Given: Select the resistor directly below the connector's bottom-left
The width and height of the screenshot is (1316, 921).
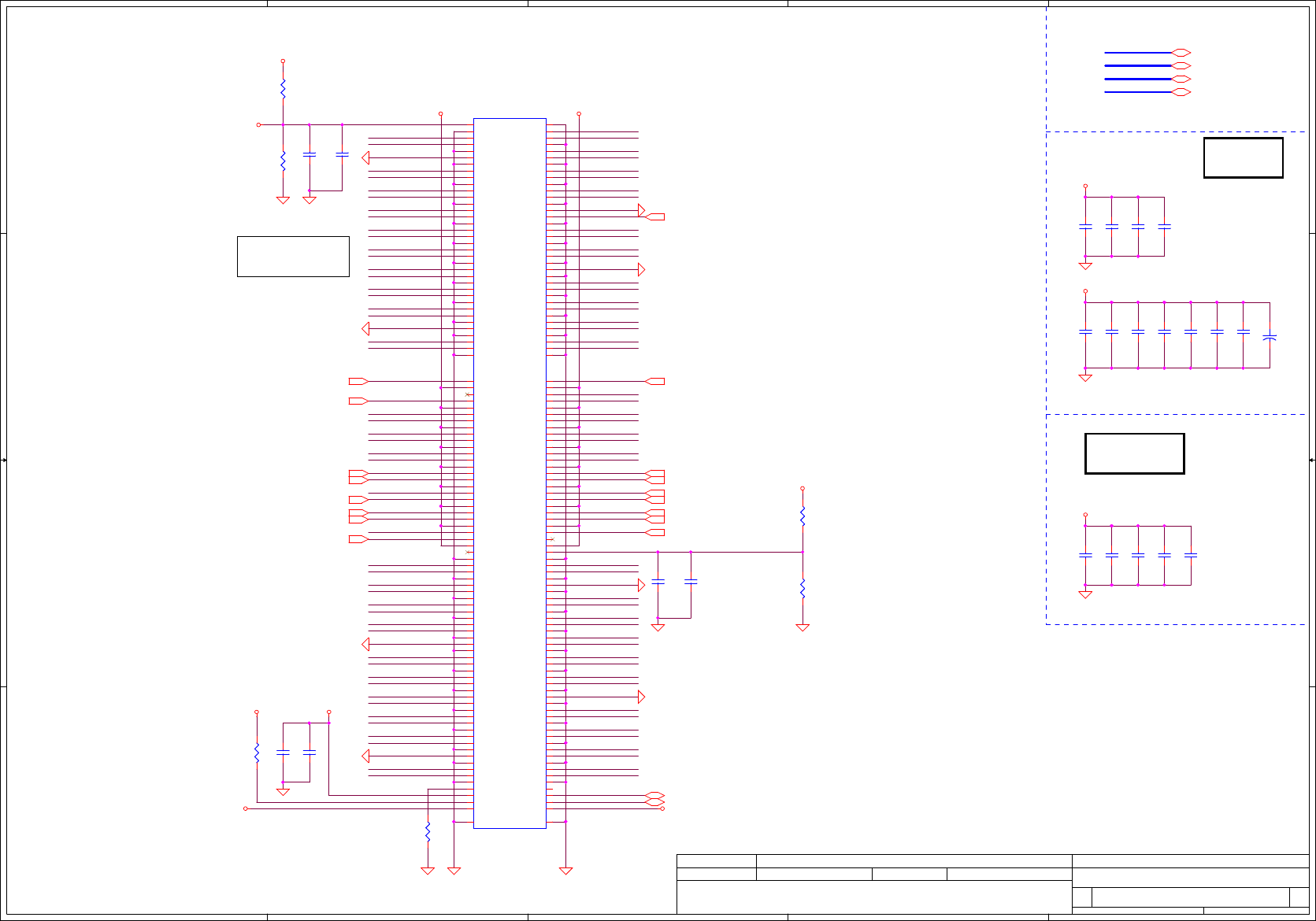Looking at the screenshot, I should [x=428, y=833].
